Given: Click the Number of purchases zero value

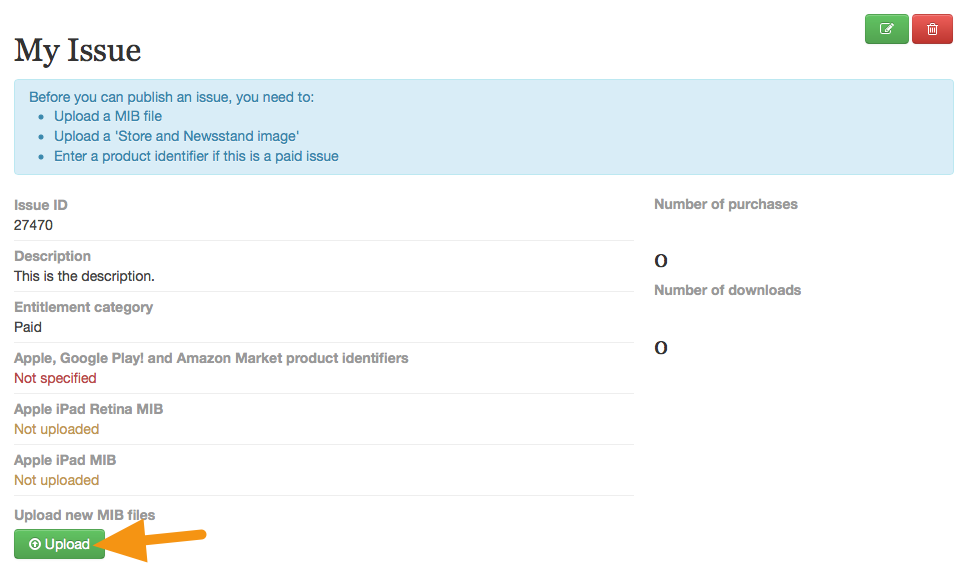Looking at the screenshot, I should click(x=661, y=261).
